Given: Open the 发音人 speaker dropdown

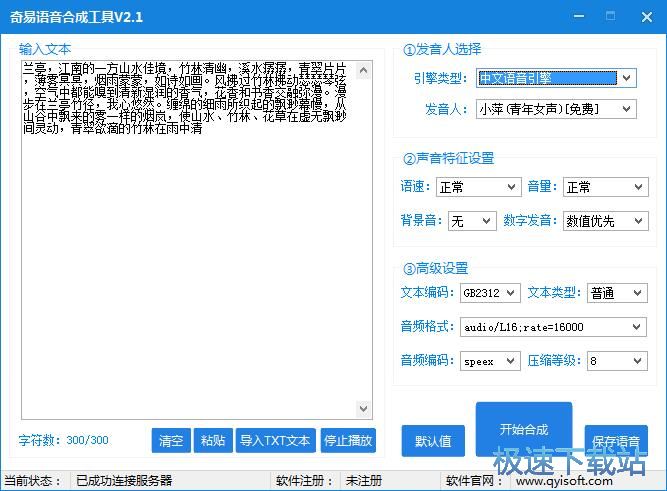Looking at the screenshot, I should pyautogui.click(x=555, y=108).
